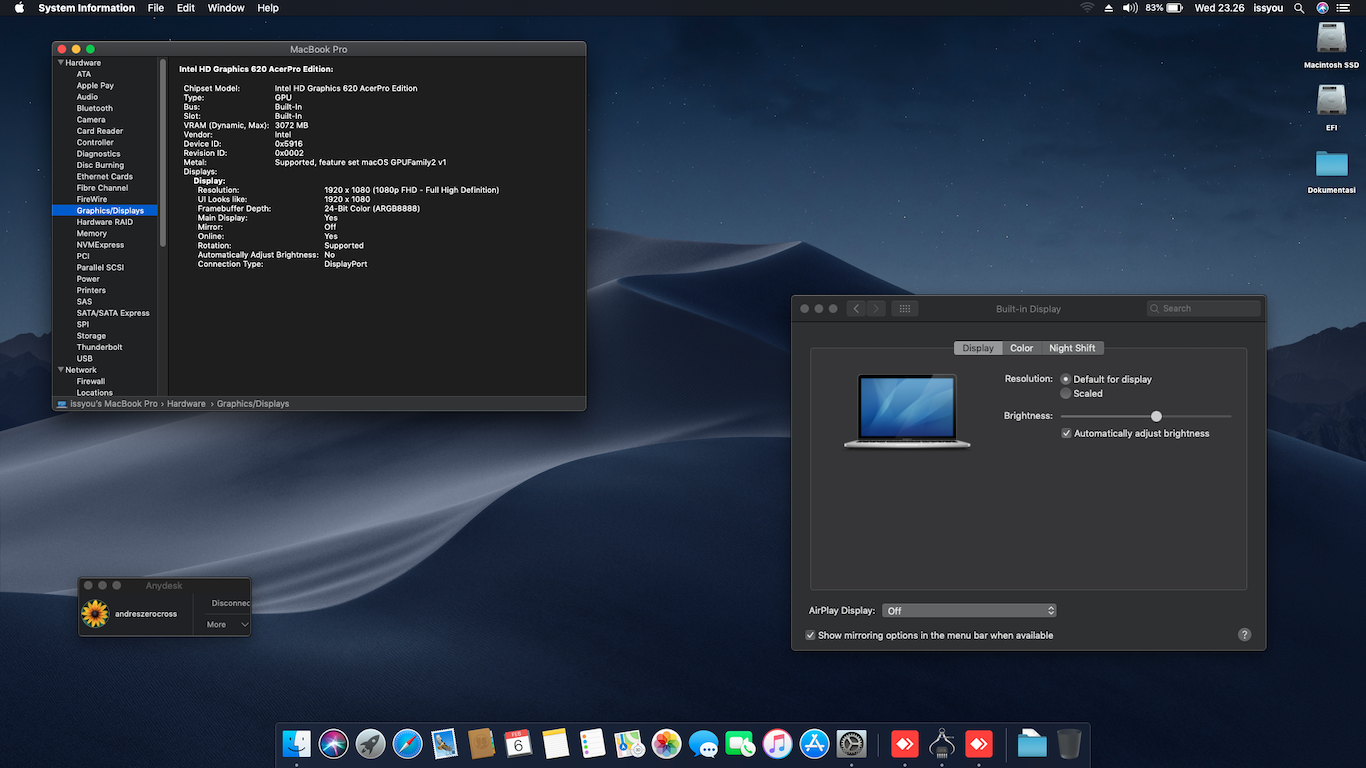Expand the More dropdown in Anydesk
1366x768 pixels.
coord(228,624)
